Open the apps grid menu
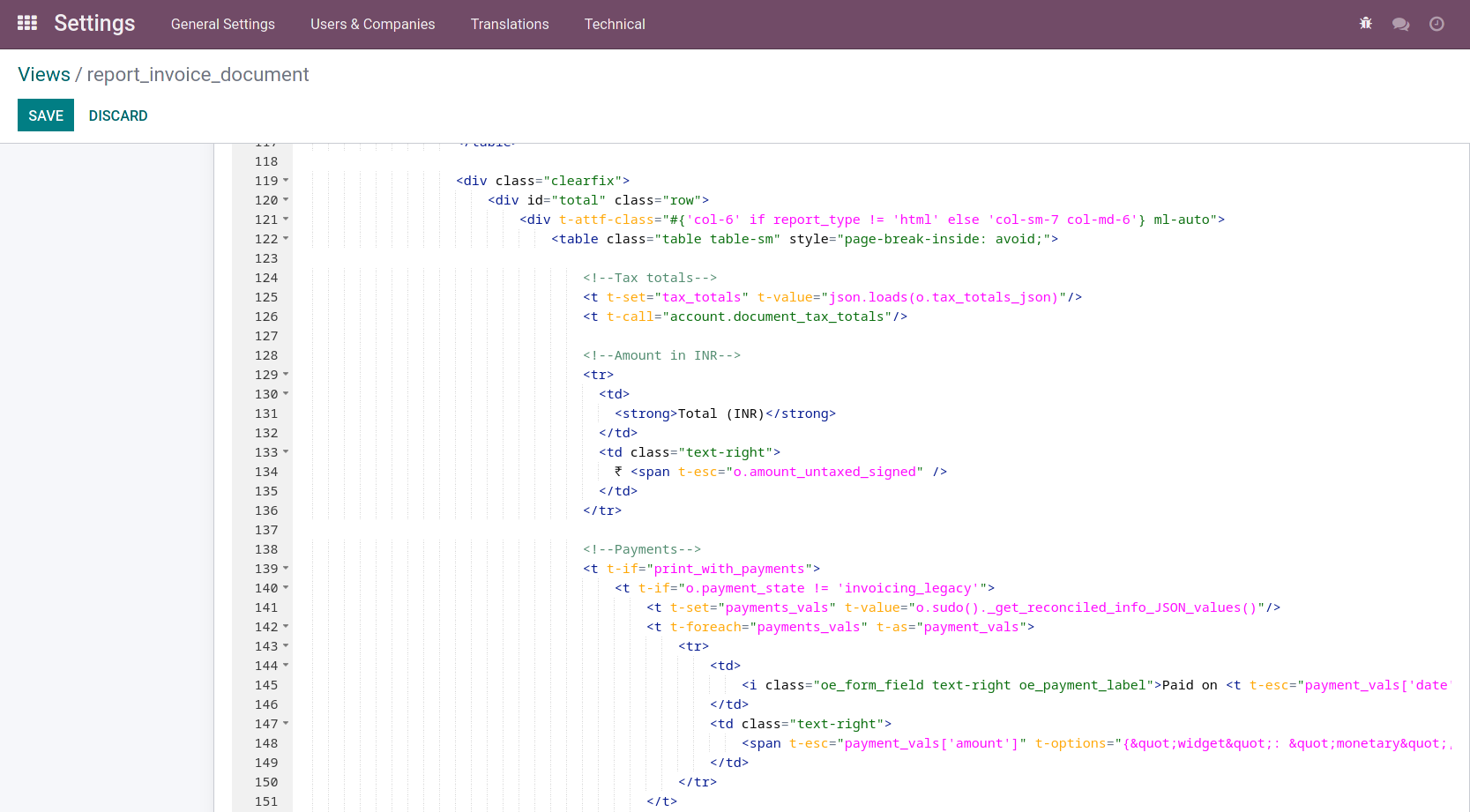Image resolution: width=1470 pixels, height=812 pixels. (x=26, y=22)
